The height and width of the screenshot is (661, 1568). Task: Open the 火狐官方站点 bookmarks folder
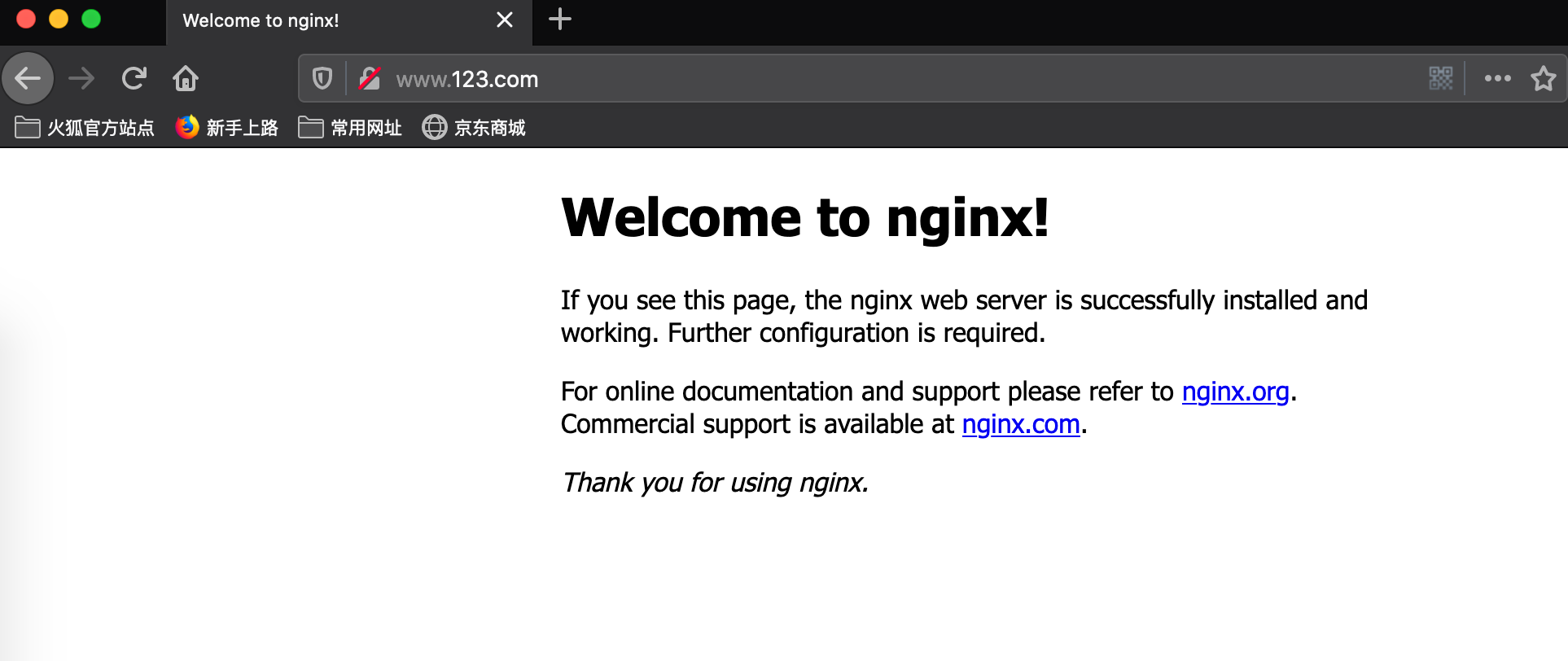coord(85,128)
